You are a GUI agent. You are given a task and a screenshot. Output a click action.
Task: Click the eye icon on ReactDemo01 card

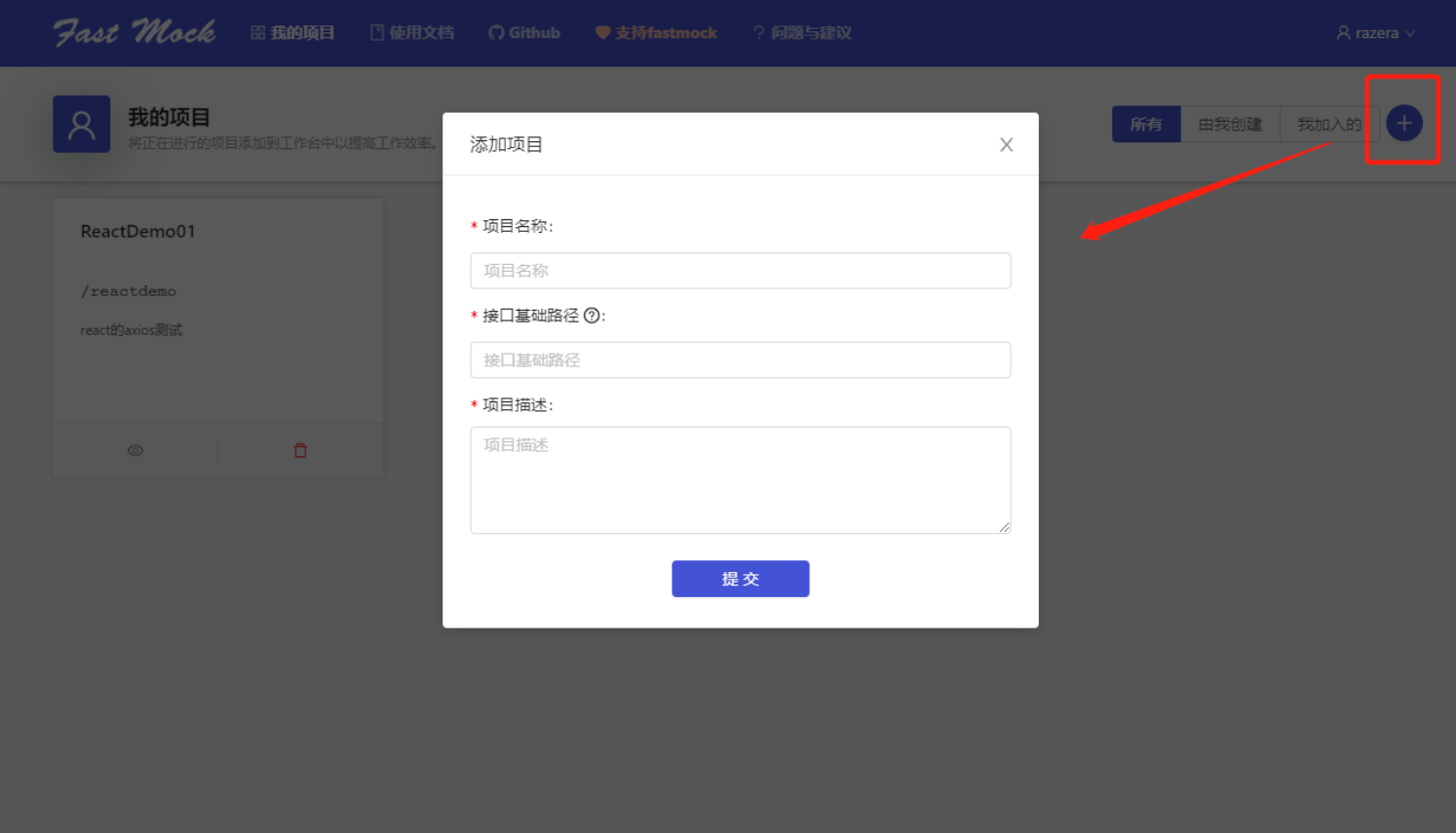tap(135, 450)
